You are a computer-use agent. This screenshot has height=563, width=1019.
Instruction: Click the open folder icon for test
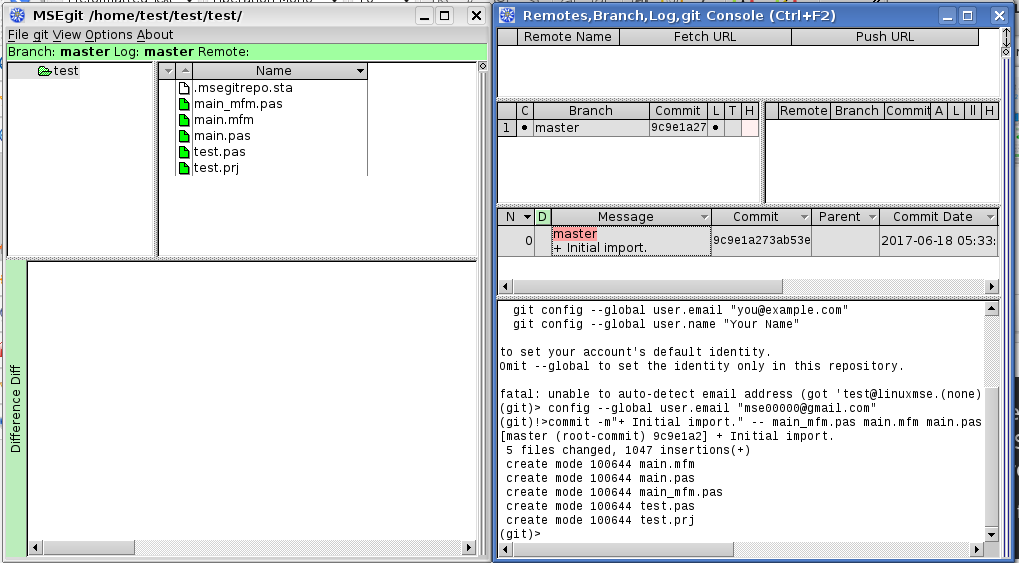[x=45, y=71]
